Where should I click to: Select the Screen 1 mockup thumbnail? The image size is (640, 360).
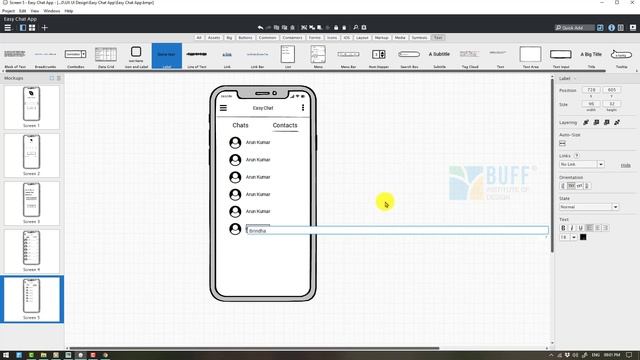click(x=31, y=107)
